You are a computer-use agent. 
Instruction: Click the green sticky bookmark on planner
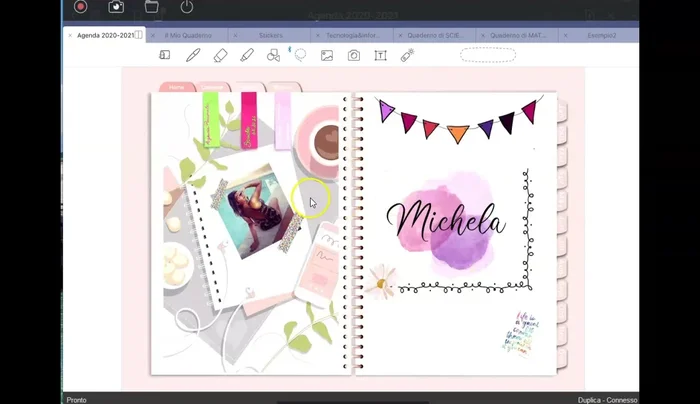(211, 120)
